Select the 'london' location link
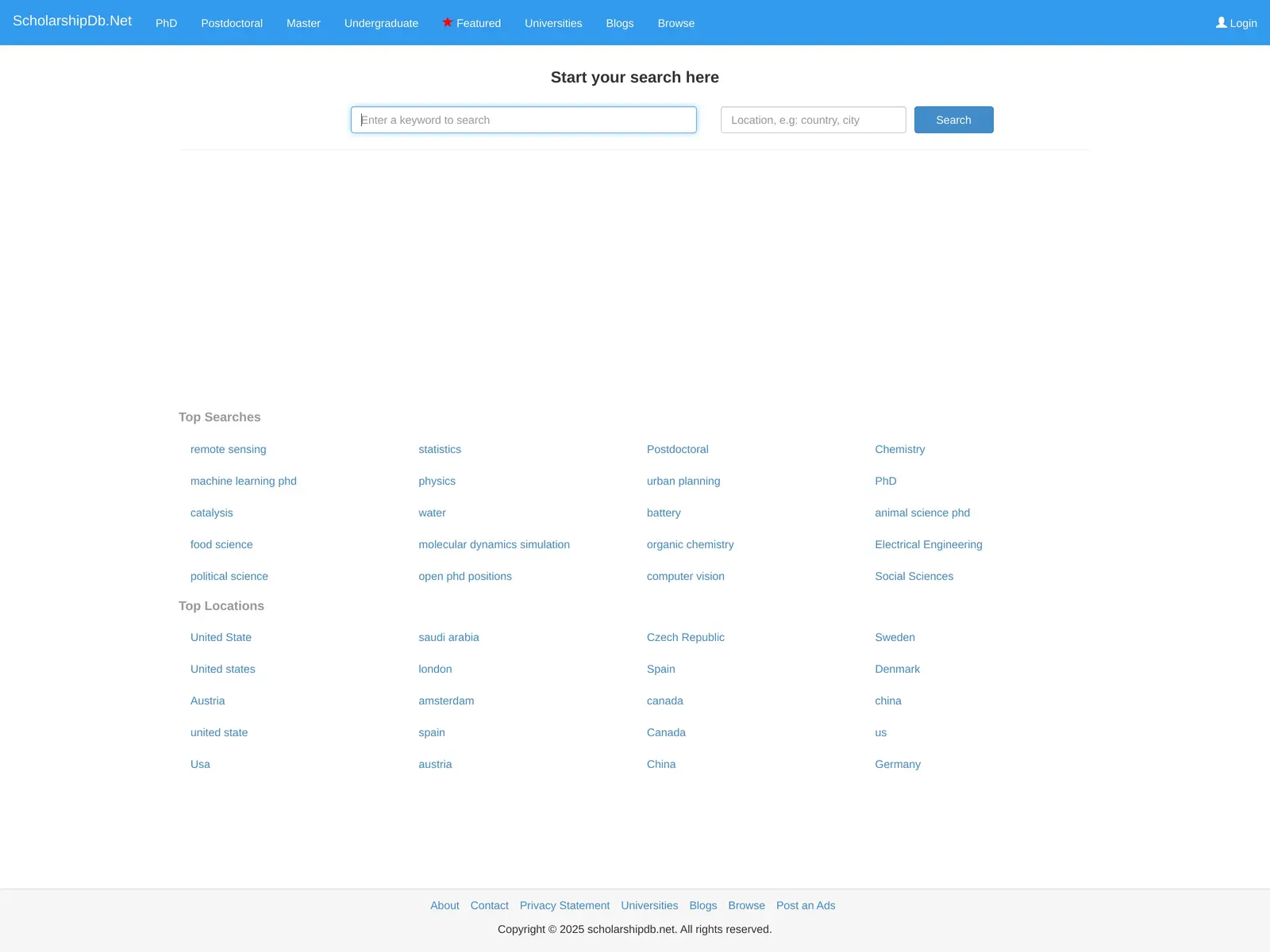Viewport: 1270px width, 952px height. pyautogui.click(x=436, y=669)
